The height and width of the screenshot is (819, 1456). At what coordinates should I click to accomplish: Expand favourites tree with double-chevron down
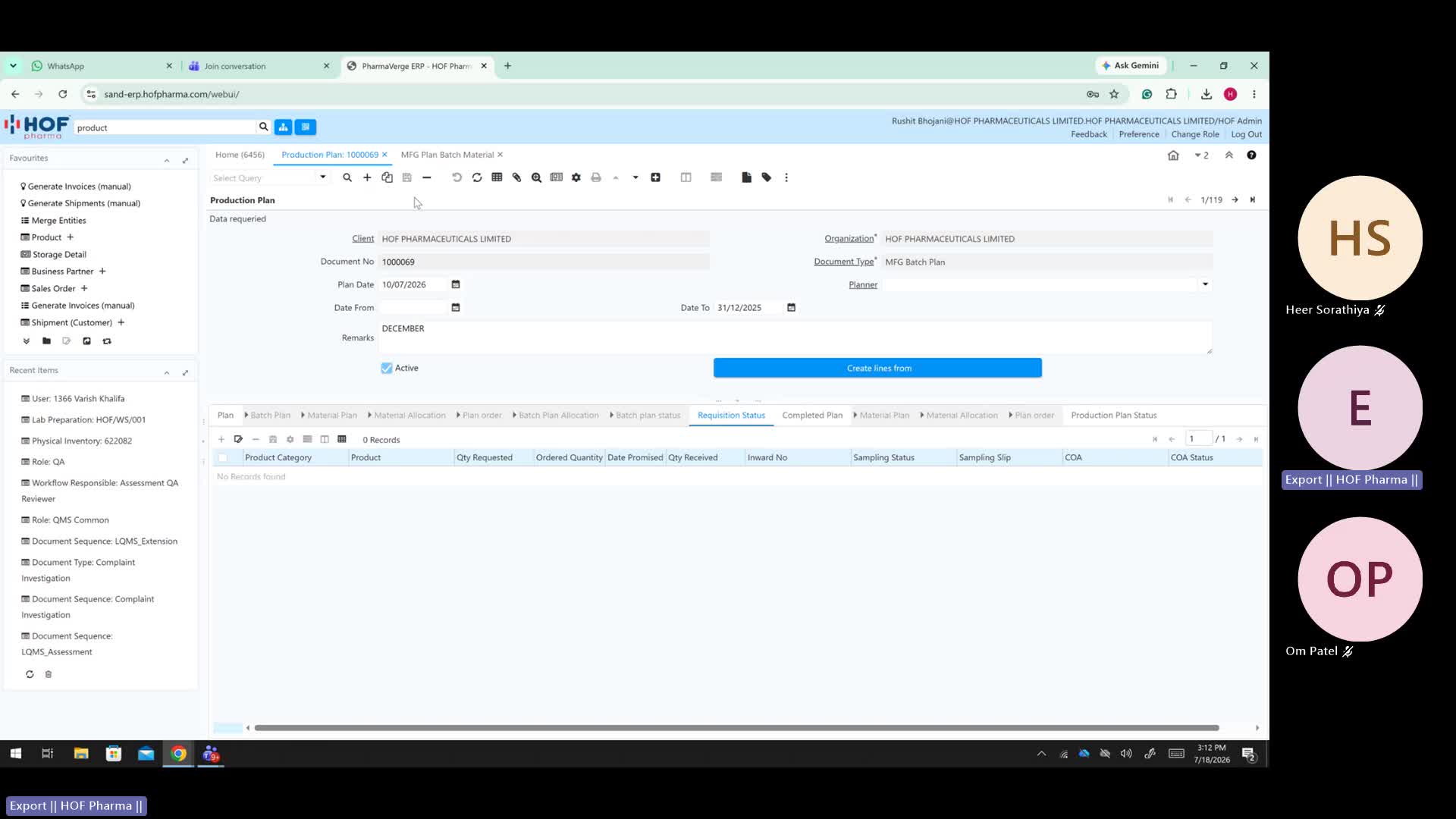(x=27, y=341)
